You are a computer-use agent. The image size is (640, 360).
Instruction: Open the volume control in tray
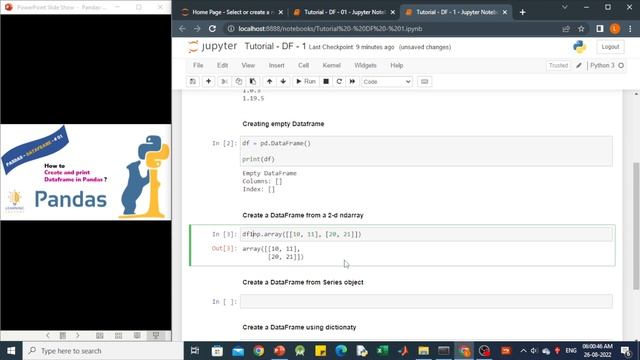[533, 351]
